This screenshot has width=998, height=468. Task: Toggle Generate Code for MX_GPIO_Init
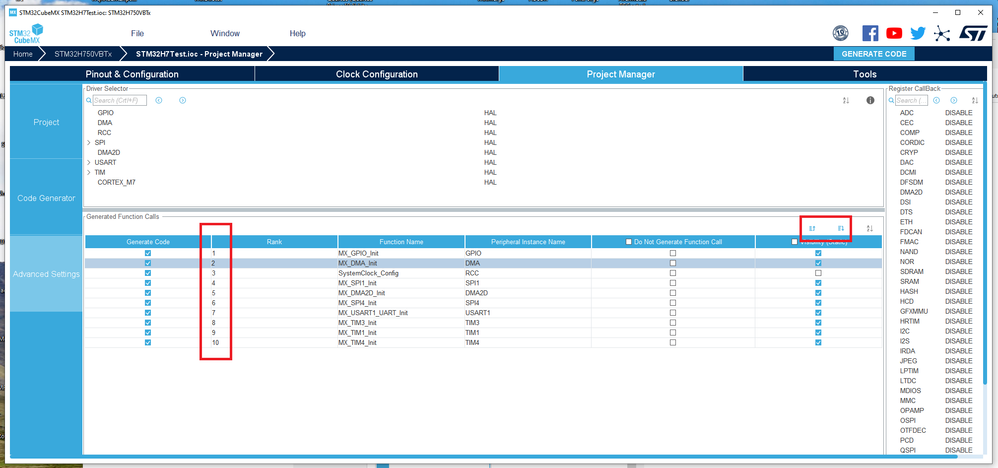click(x=148, y=253)
